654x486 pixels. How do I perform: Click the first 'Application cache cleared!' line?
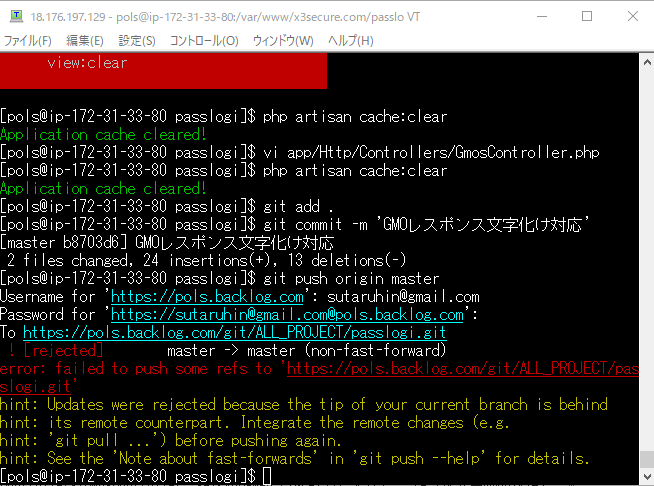[x=103, y=135]
